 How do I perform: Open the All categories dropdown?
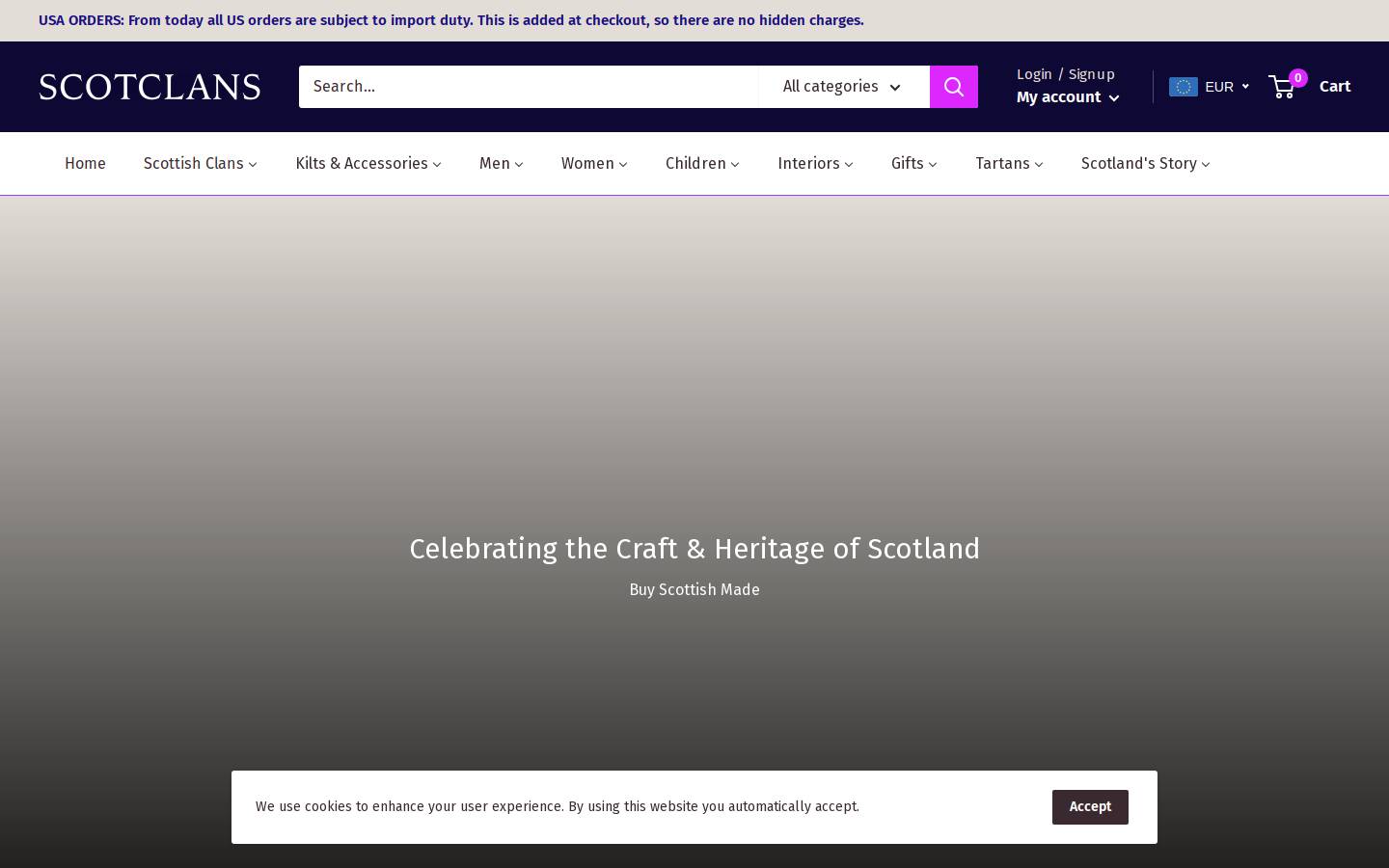[x=843, y=87]
